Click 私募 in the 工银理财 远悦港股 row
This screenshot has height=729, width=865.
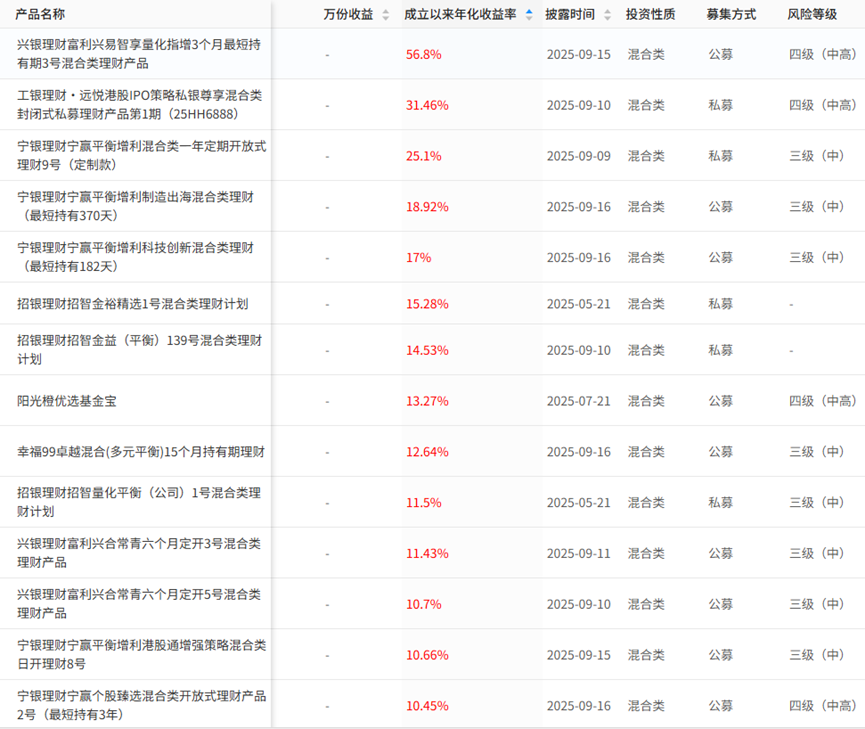click(720, 105)
